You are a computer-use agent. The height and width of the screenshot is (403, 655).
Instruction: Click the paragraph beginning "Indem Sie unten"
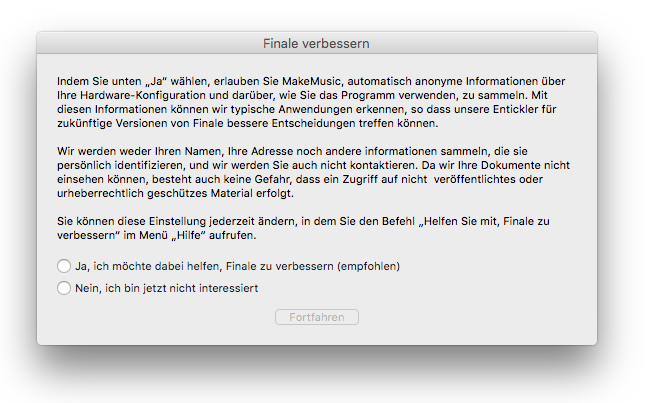(x=311, y=102)
